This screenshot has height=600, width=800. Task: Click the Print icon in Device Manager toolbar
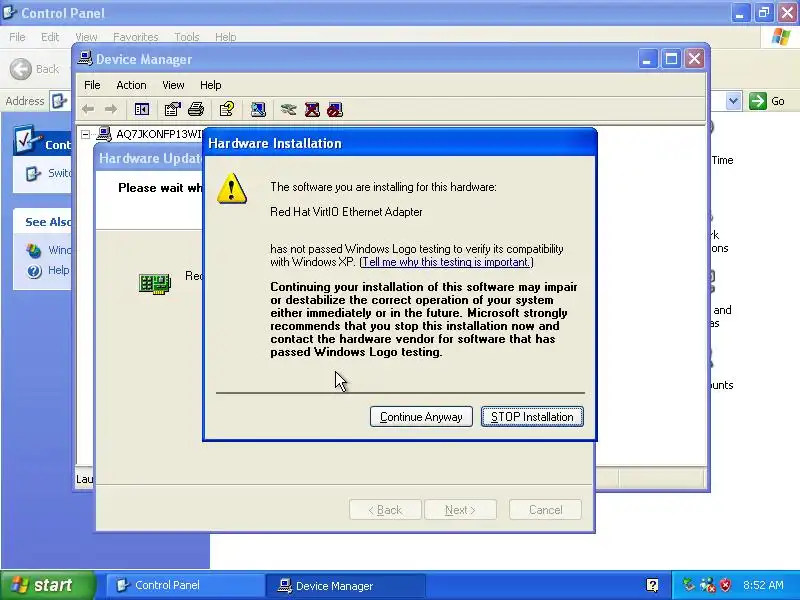[x=196, y=109]
